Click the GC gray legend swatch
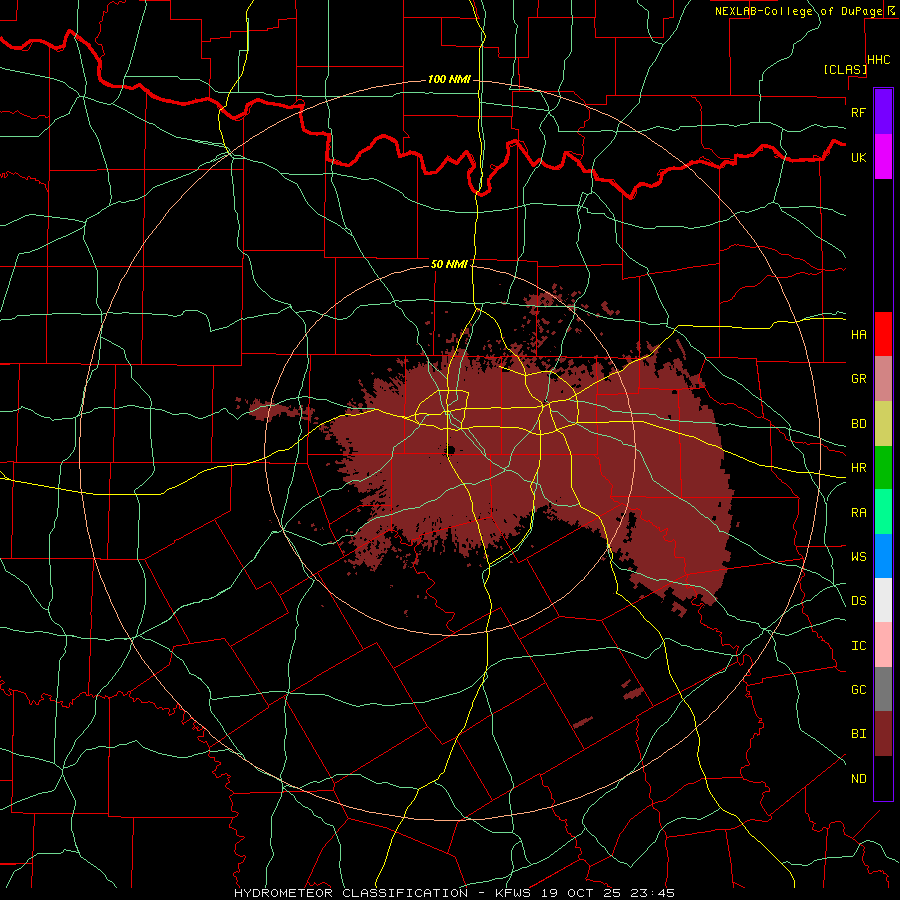 tap(883, 689)
